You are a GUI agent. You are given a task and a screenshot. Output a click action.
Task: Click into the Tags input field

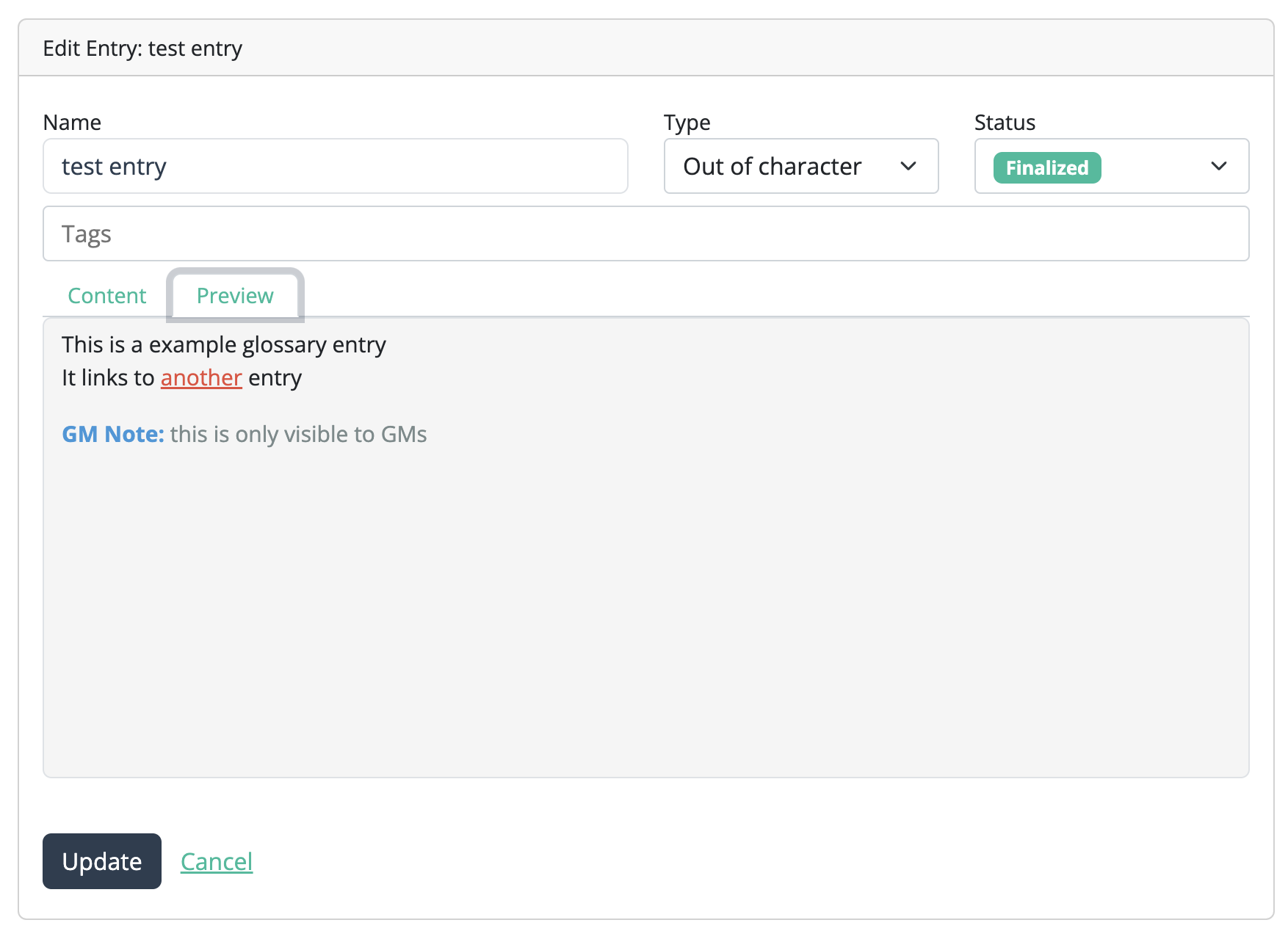[645, 234]
